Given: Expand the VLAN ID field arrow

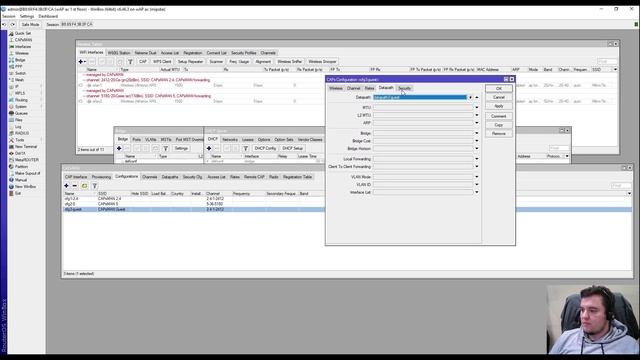Looking at the screenshot, I should [477, 185].
